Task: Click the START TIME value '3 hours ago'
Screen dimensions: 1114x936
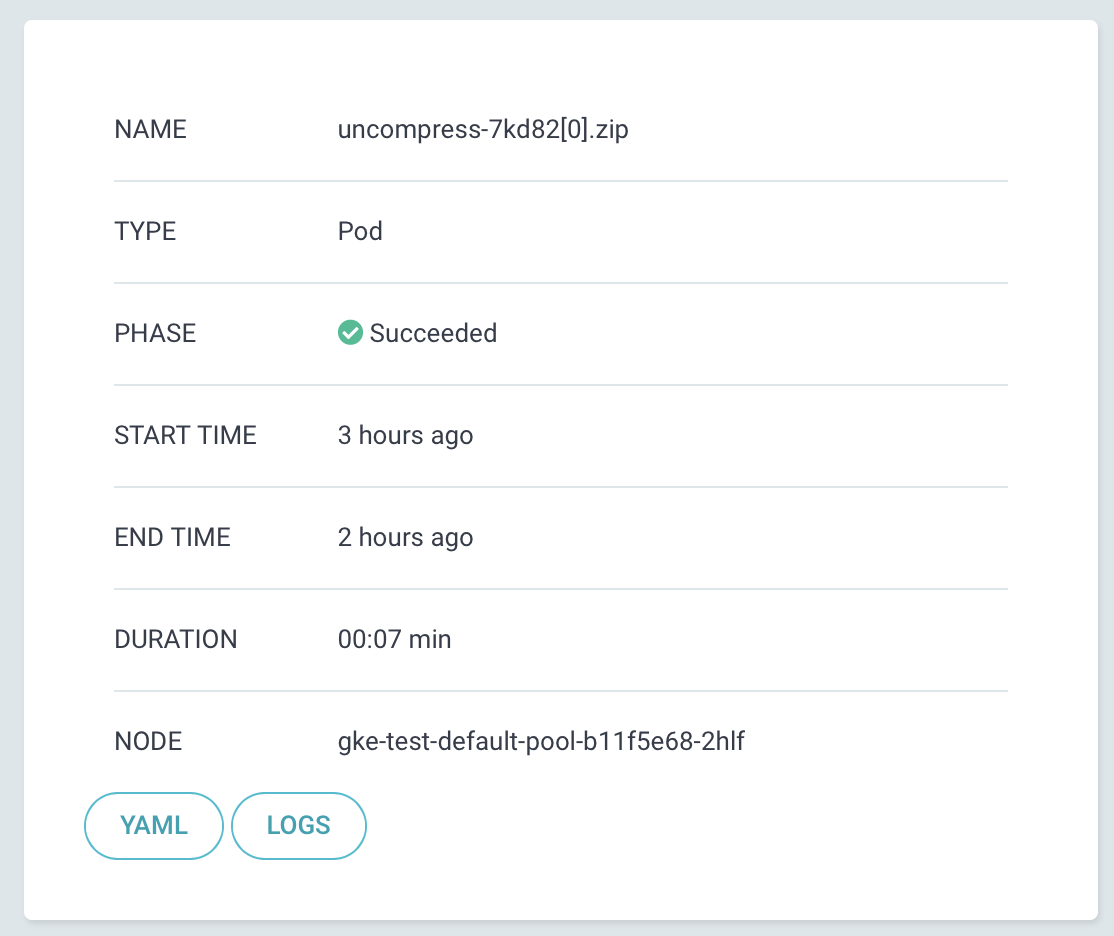Action: click(x=405, y=435)
